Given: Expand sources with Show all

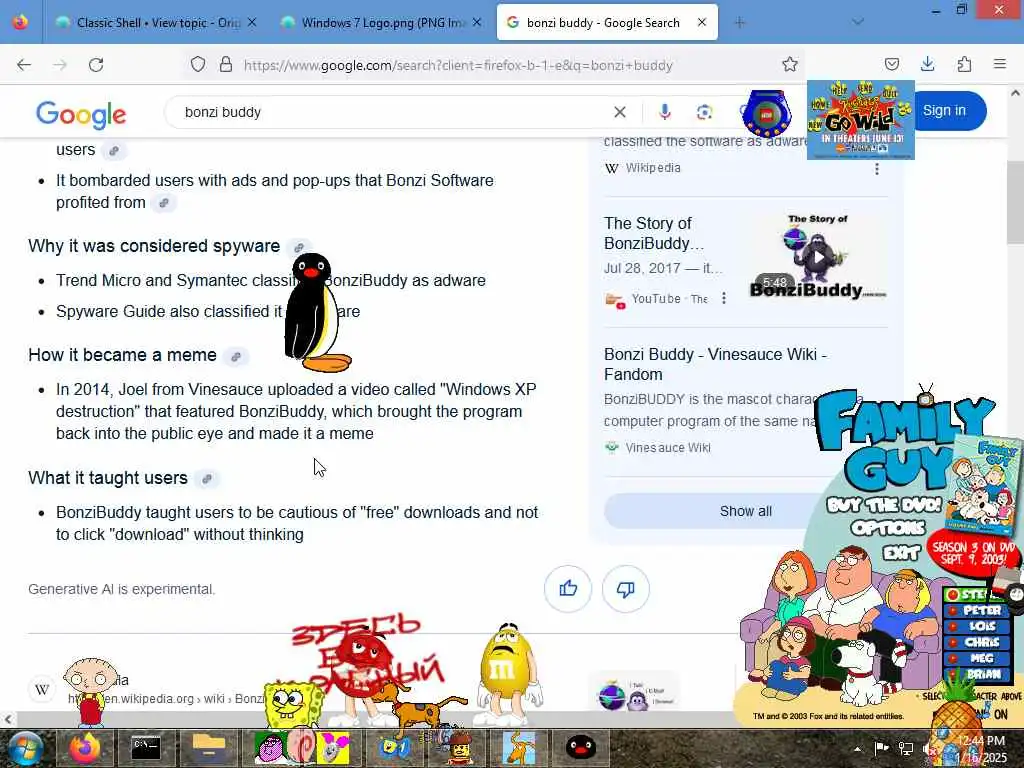Looking at the screenshot, I should (x=746, y=511).
